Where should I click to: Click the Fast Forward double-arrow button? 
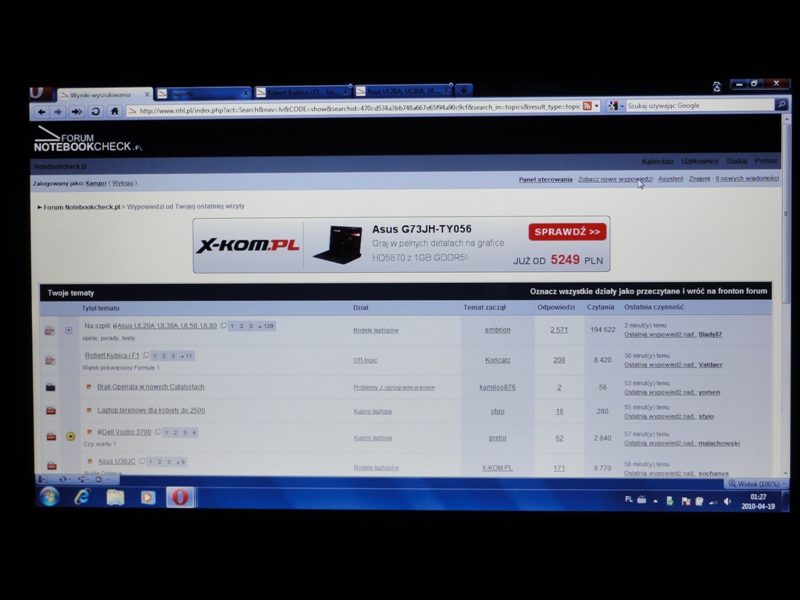point(76,112)
